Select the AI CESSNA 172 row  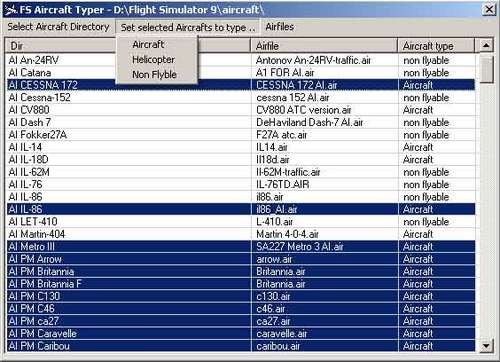pyautogui.click(x=241, y=85)
